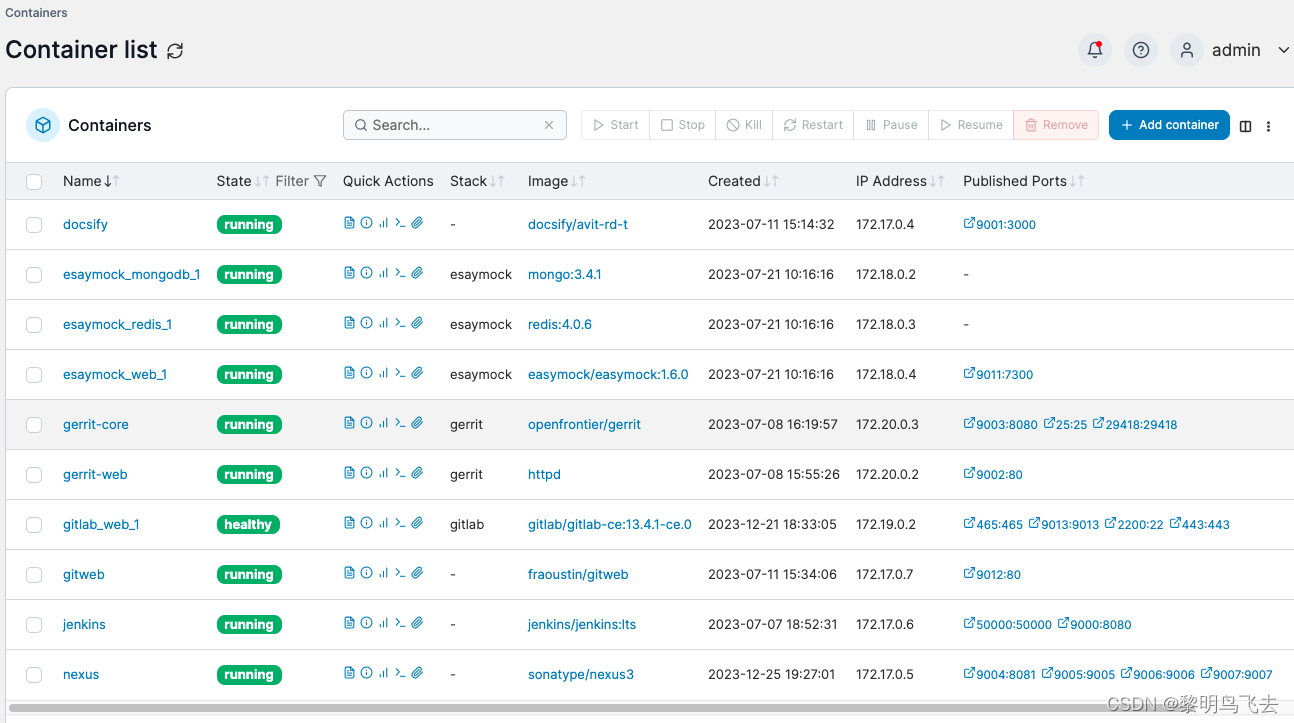Open the sonatype/nexus3 image link
The height and width of the screenshot is (723, 1294).
[x=581, y=674]
